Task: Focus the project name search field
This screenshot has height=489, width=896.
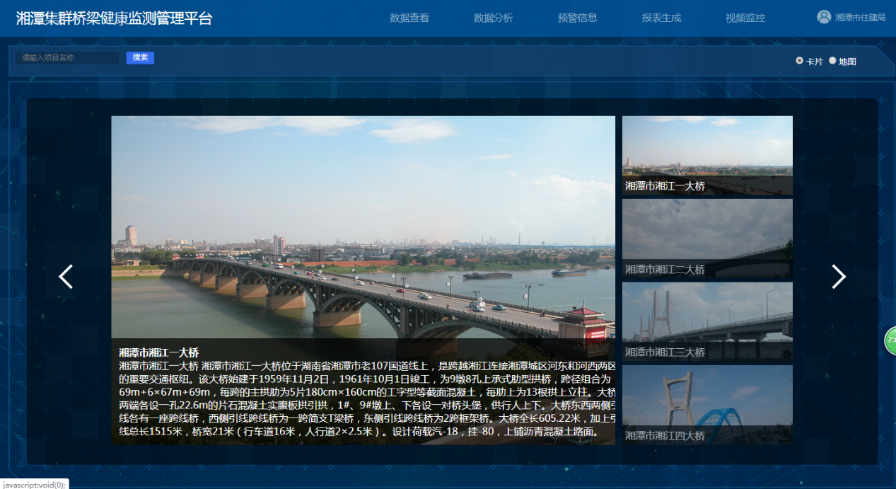Action: (x=70, y=58)
